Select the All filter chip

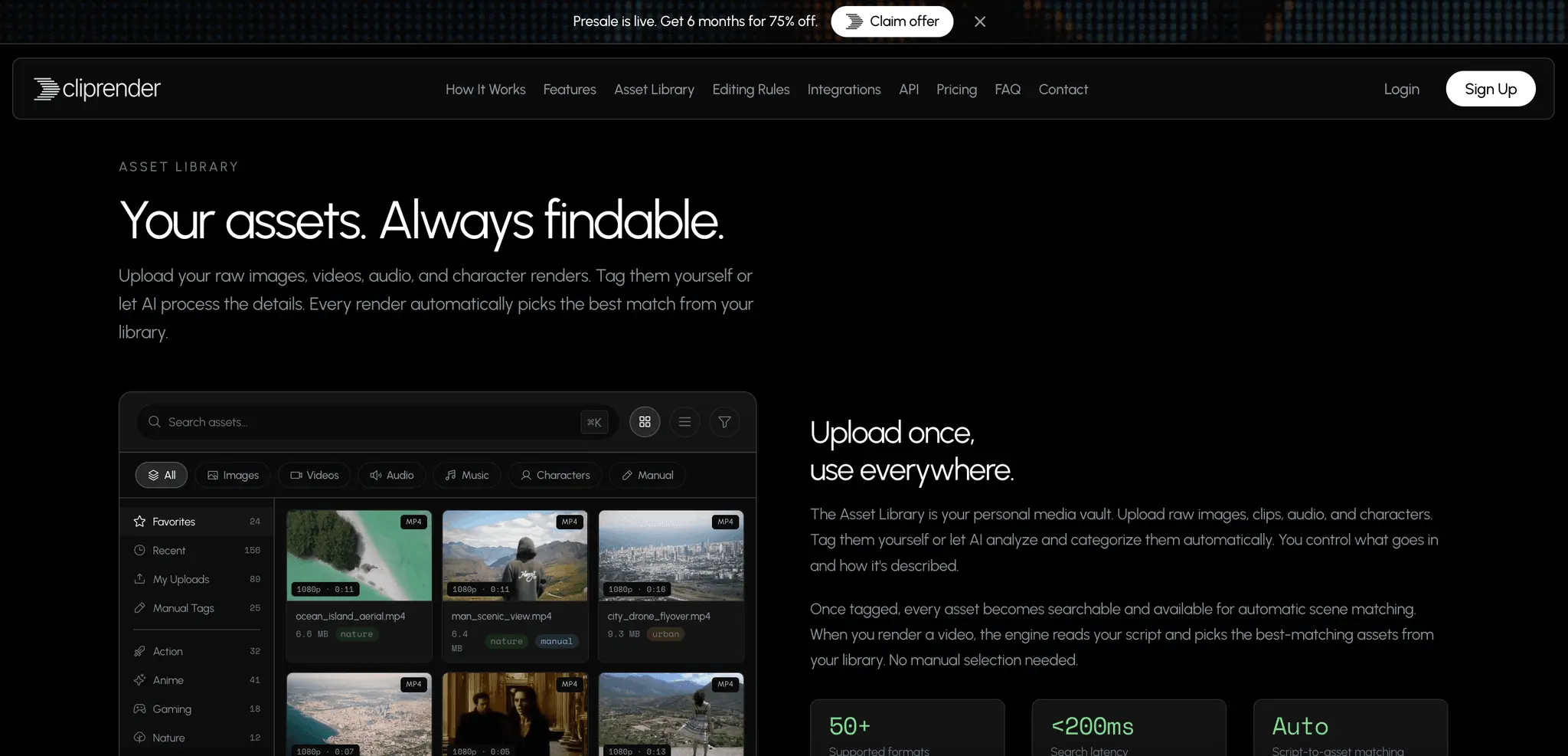pos(162,475)
